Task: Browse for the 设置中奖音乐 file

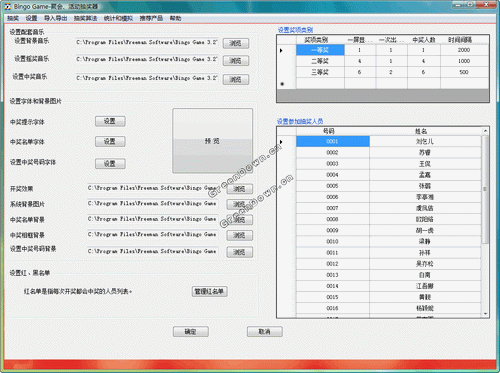Action: pos(236,79)
